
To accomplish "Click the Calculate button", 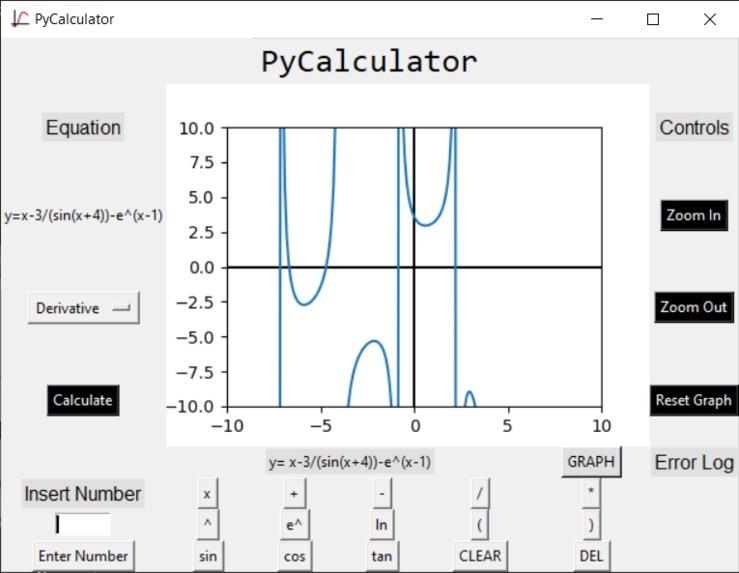I will 83,400.
